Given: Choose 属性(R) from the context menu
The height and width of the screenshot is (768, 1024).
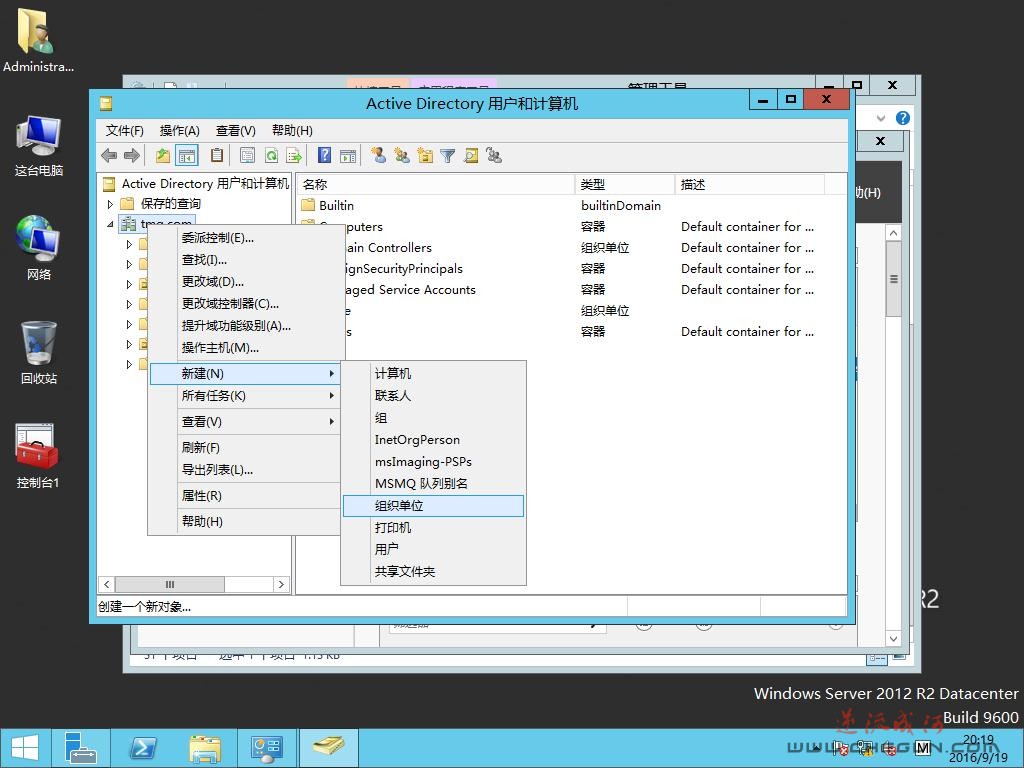Looking at the screenshot, I should [245, 496].
